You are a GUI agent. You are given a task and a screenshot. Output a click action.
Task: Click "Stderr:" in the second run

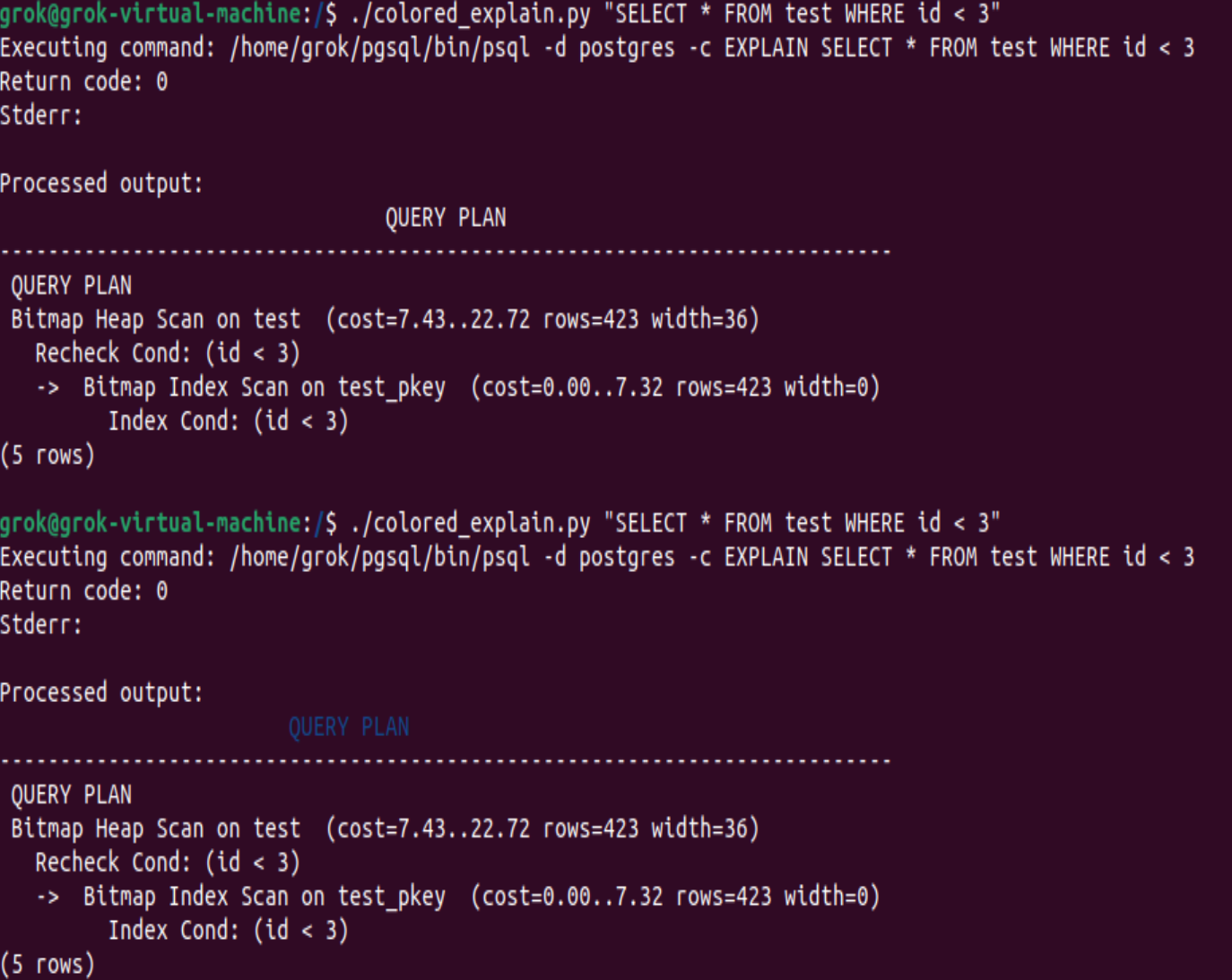40,625
